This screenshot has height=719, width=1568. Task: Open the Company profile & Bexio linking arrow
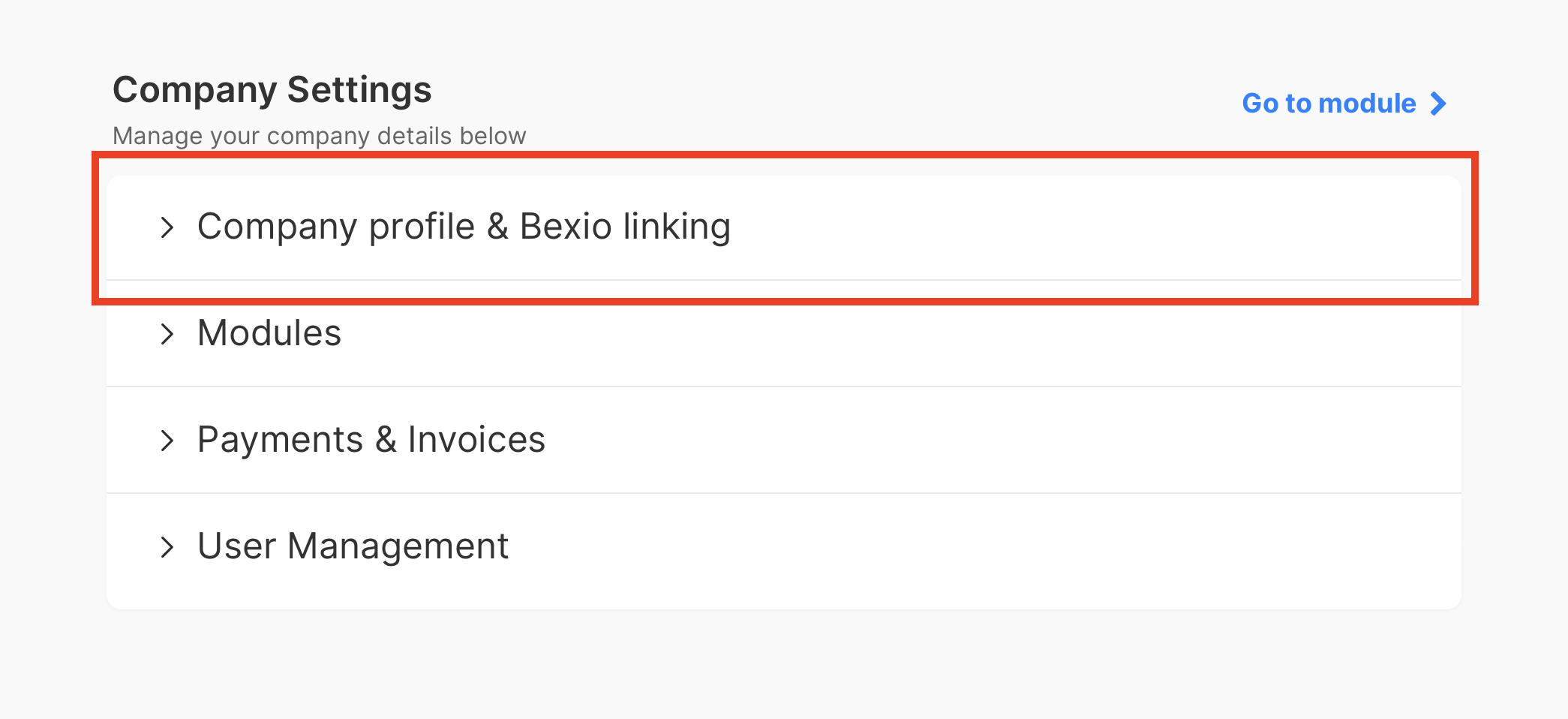point(167,227)
